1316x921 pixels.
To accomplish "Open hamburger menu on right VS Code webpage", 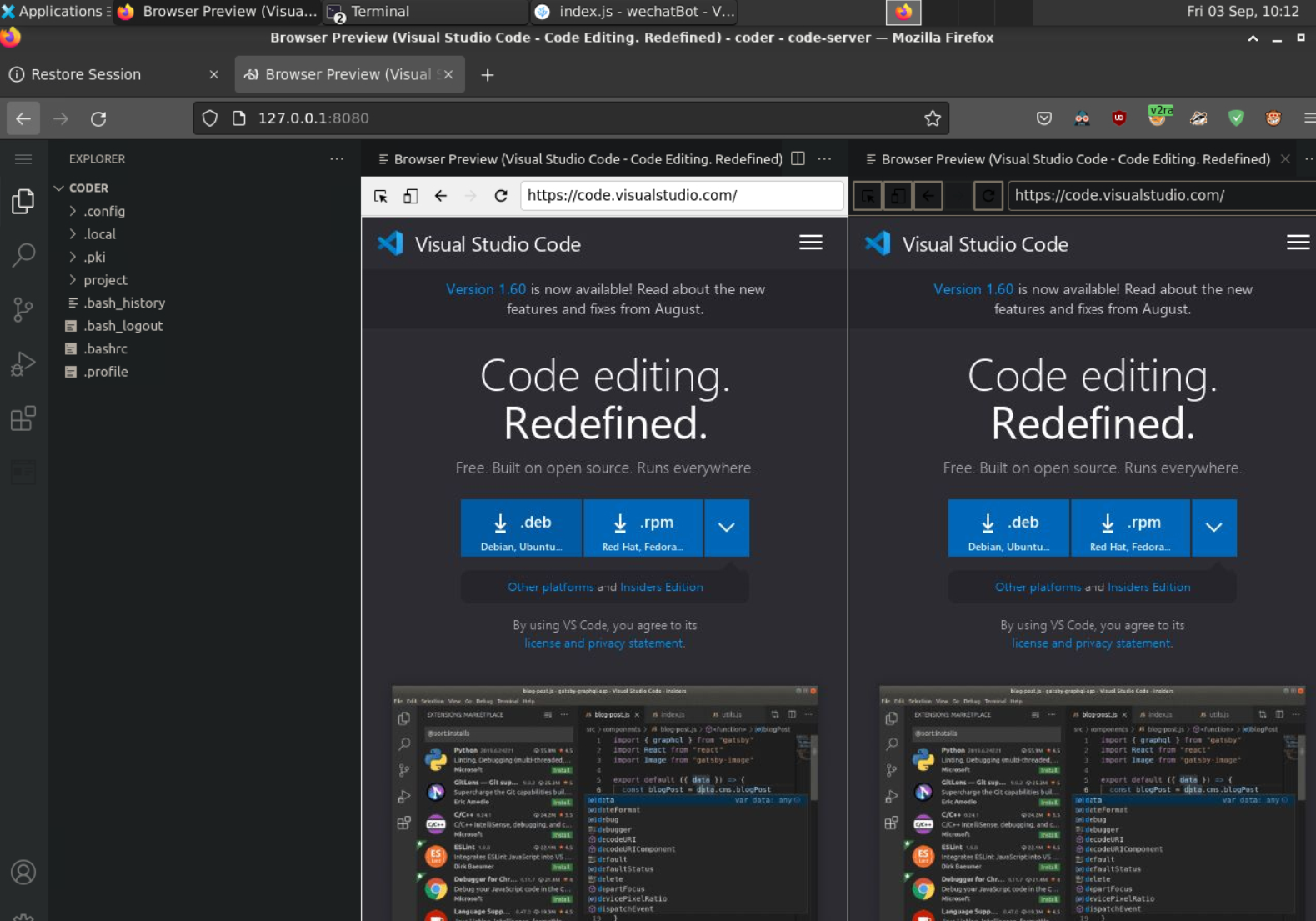I will click(1298, 243).
